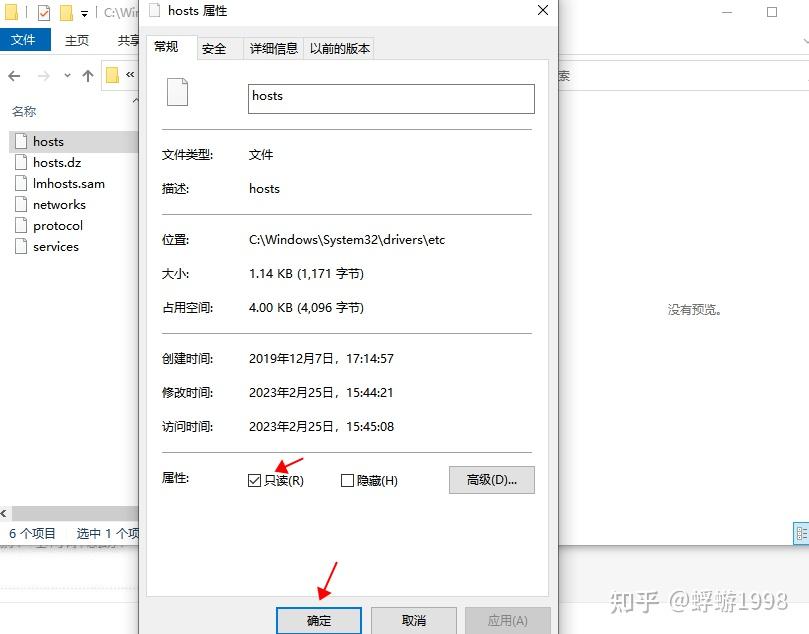Click the horizontal scrollbar left arrow

click(4, 513)
